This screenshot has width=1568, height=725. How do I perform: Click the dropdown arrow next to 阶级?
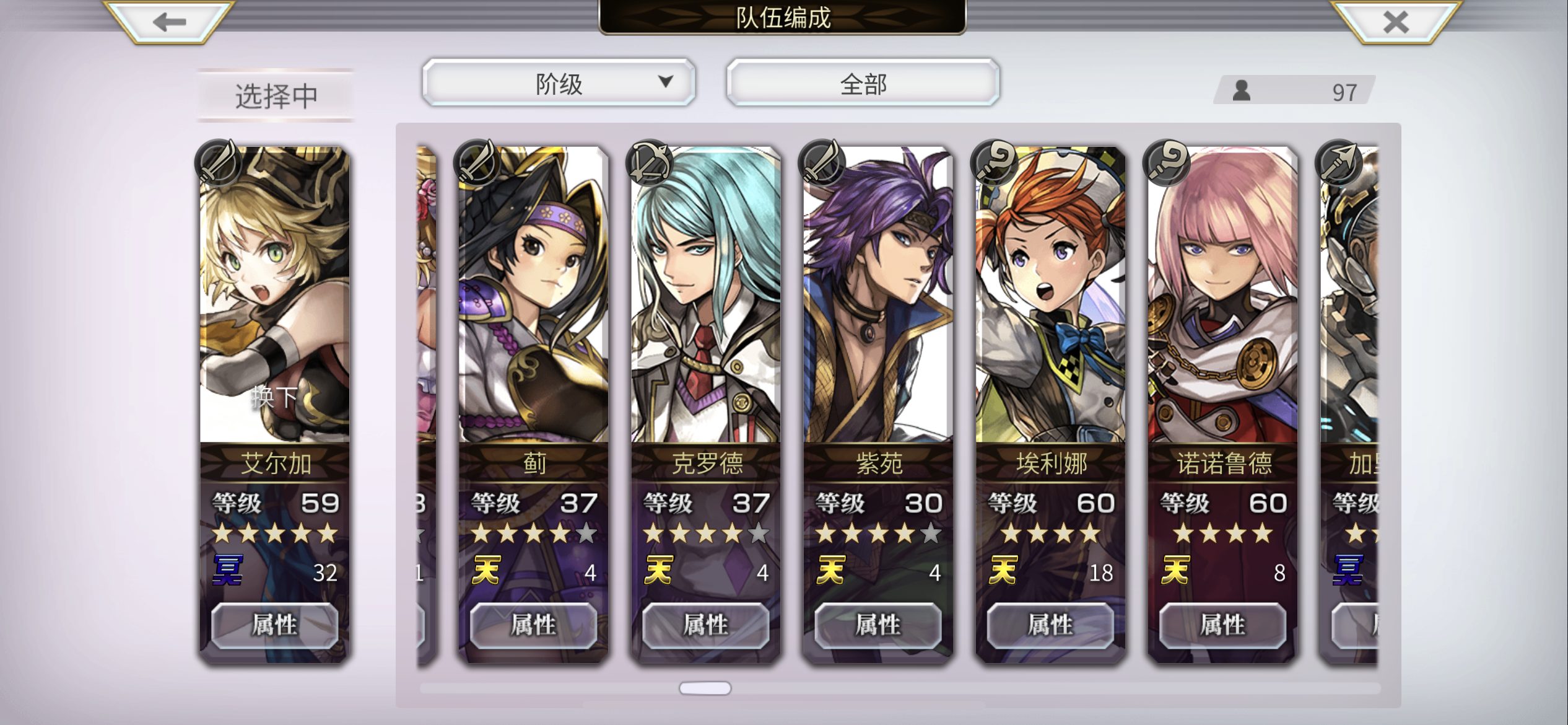click(666, 81)
